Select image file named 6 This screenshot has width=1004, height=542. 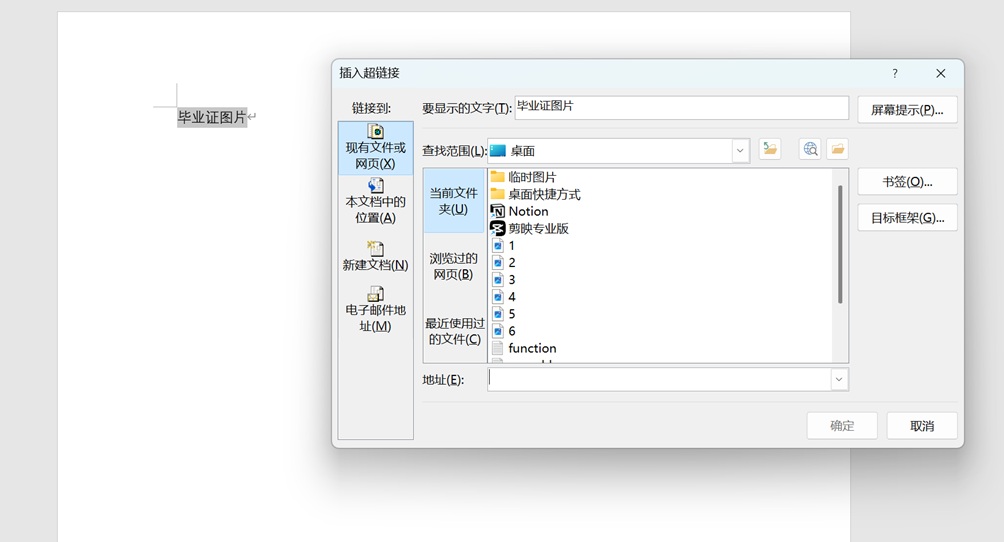(503, 331)
